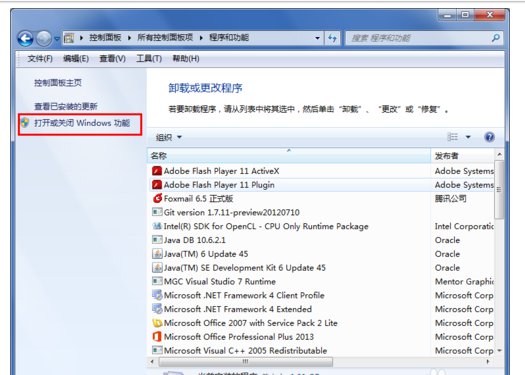
Task: Expand the breadcrumb arrow after 控制面板
Action: click(129, 38)
